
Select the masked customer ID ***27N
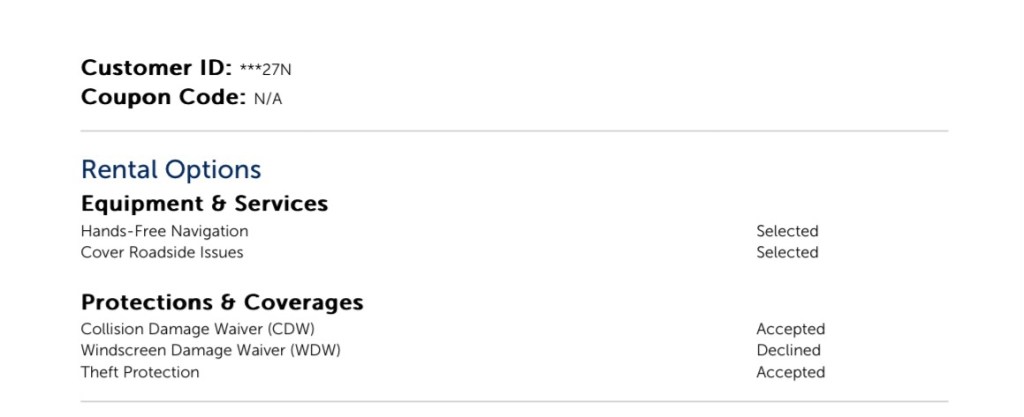tap(265, 70)
